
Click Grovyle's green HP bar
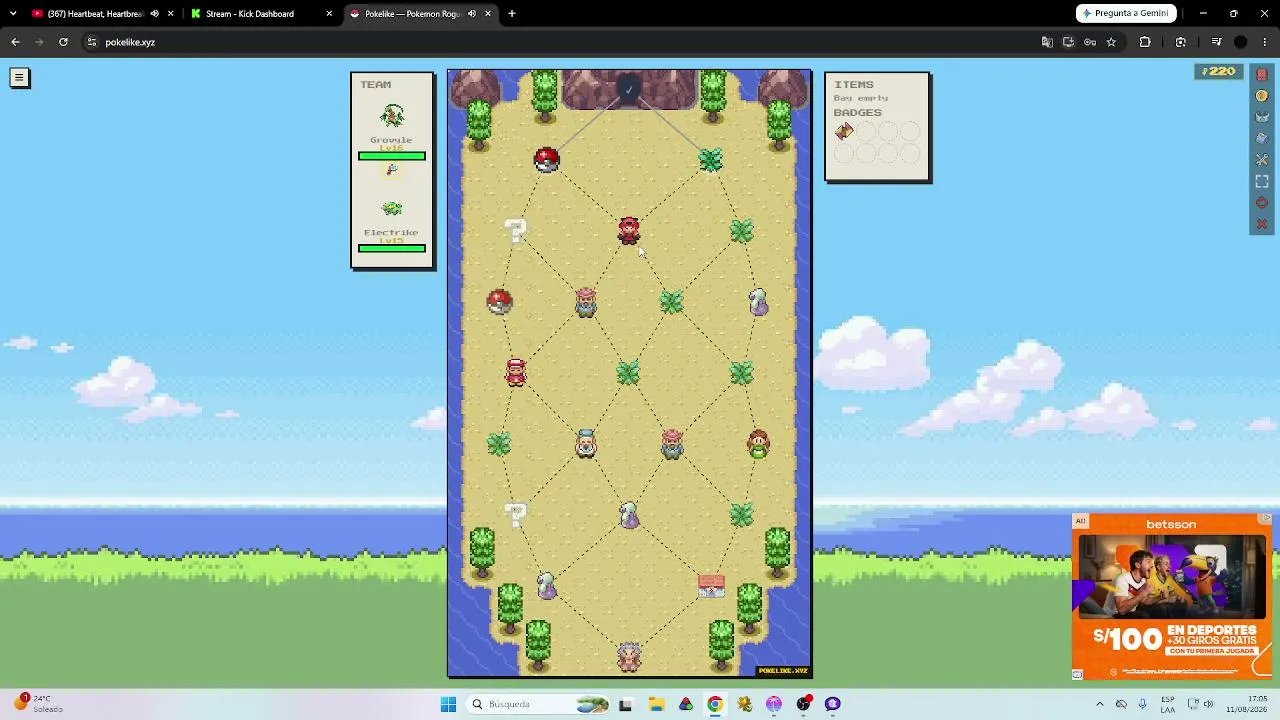(392, 156)
